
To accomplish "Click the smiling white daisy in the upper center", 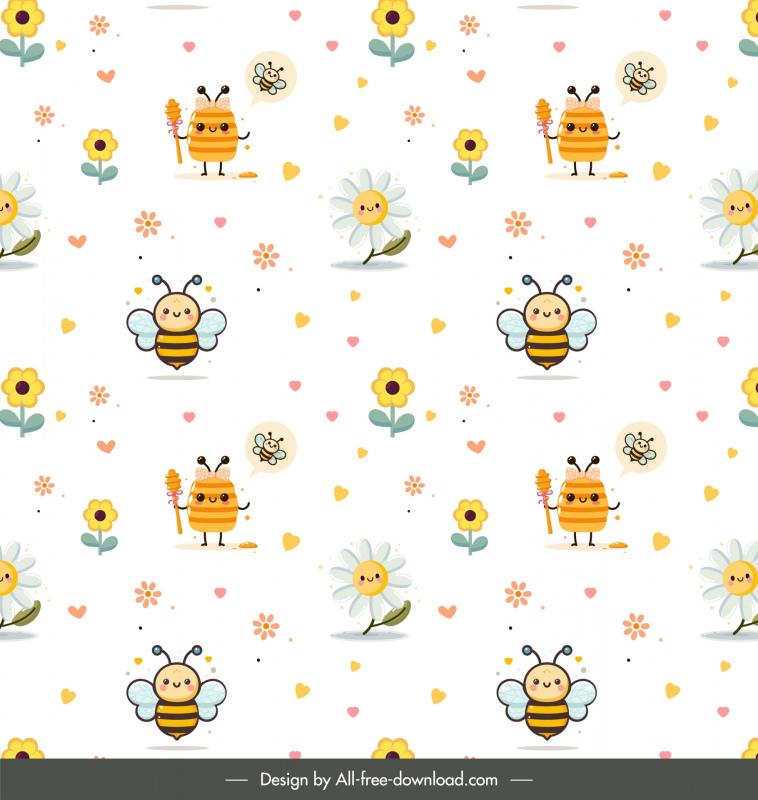I will point(370,212).
